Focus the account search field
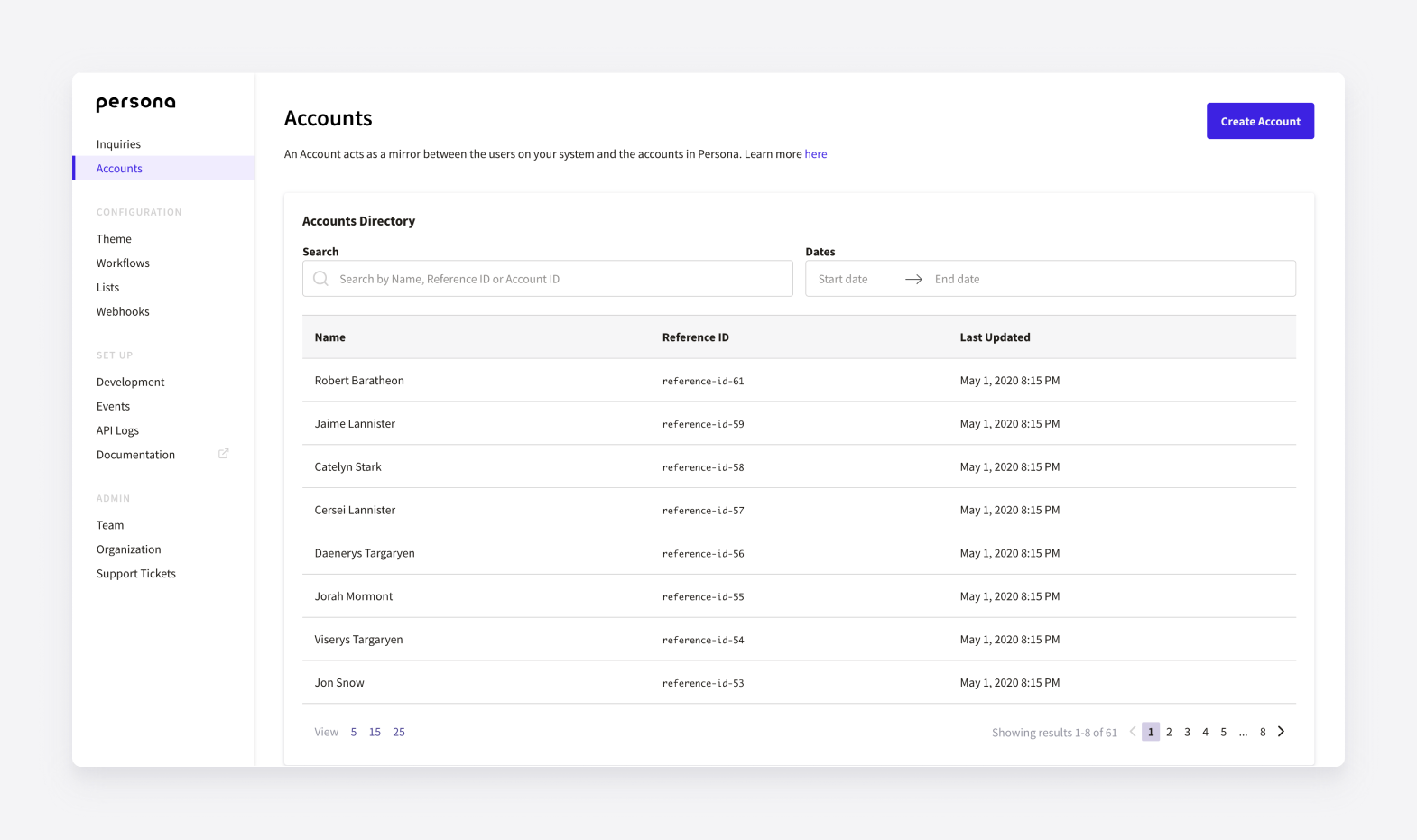The height and width of the screenshot is (840, 1417). pos(548,279)
